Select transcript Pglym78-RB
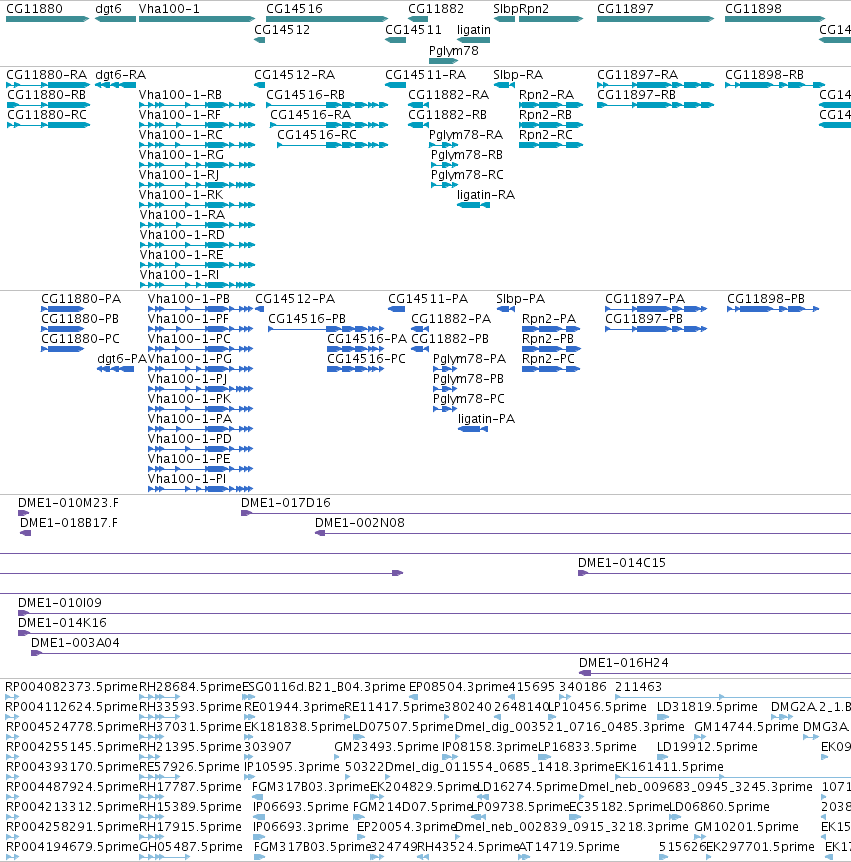Image resolution: width=851 pixels, height=862 pixels. (467, 155)
